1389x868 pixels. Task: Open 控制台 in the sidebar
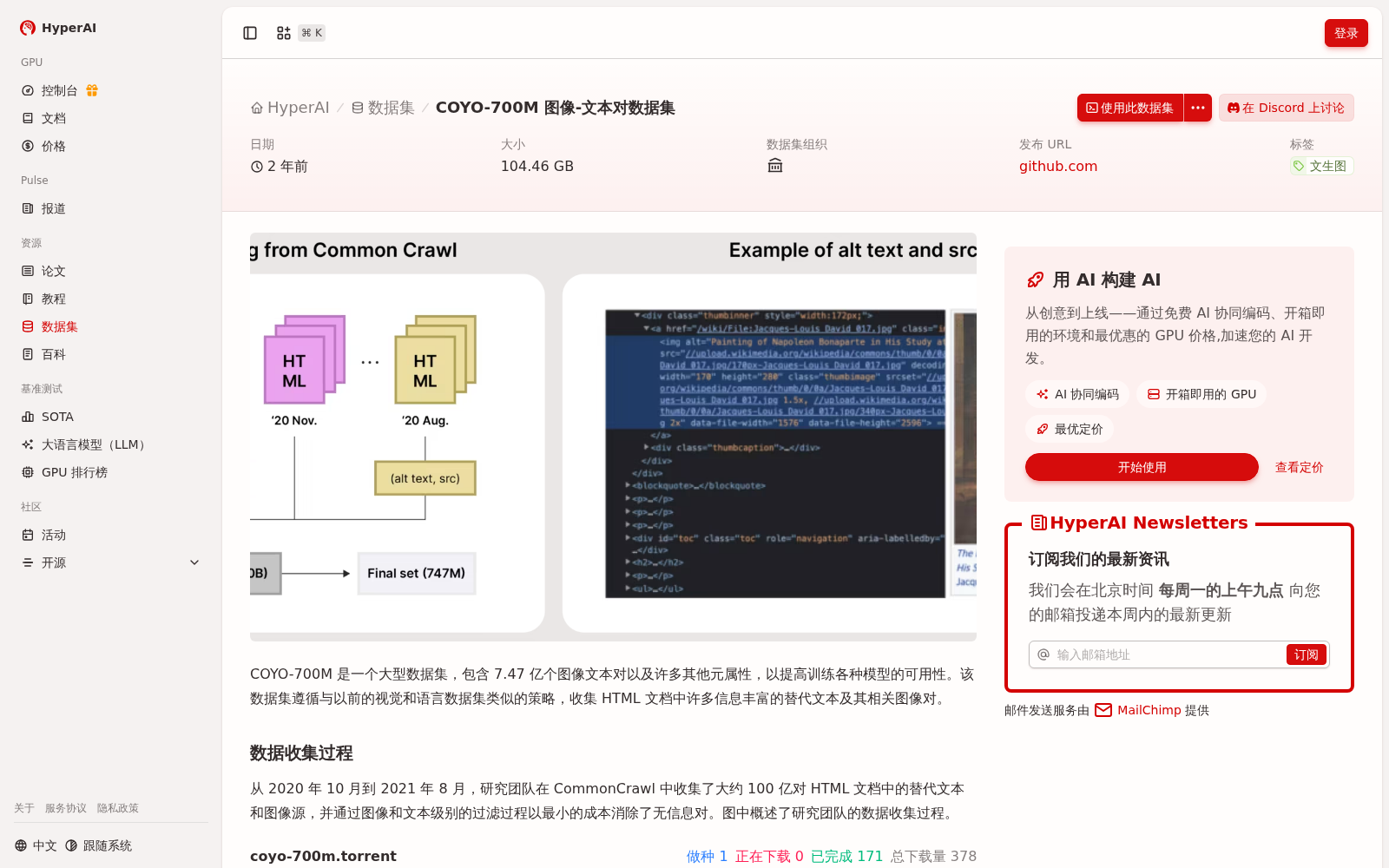point(60,90)
